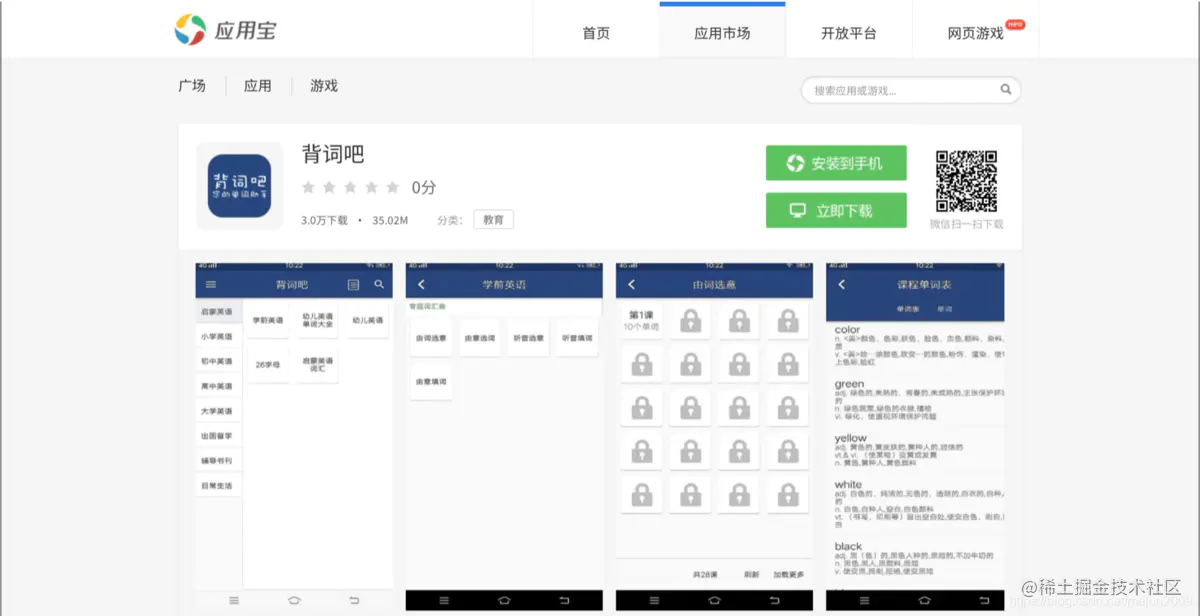Screen dimensions: 1200x616
Task: Click the 立即下载 button
Action: pyautogui.click(x=836, y=210)
